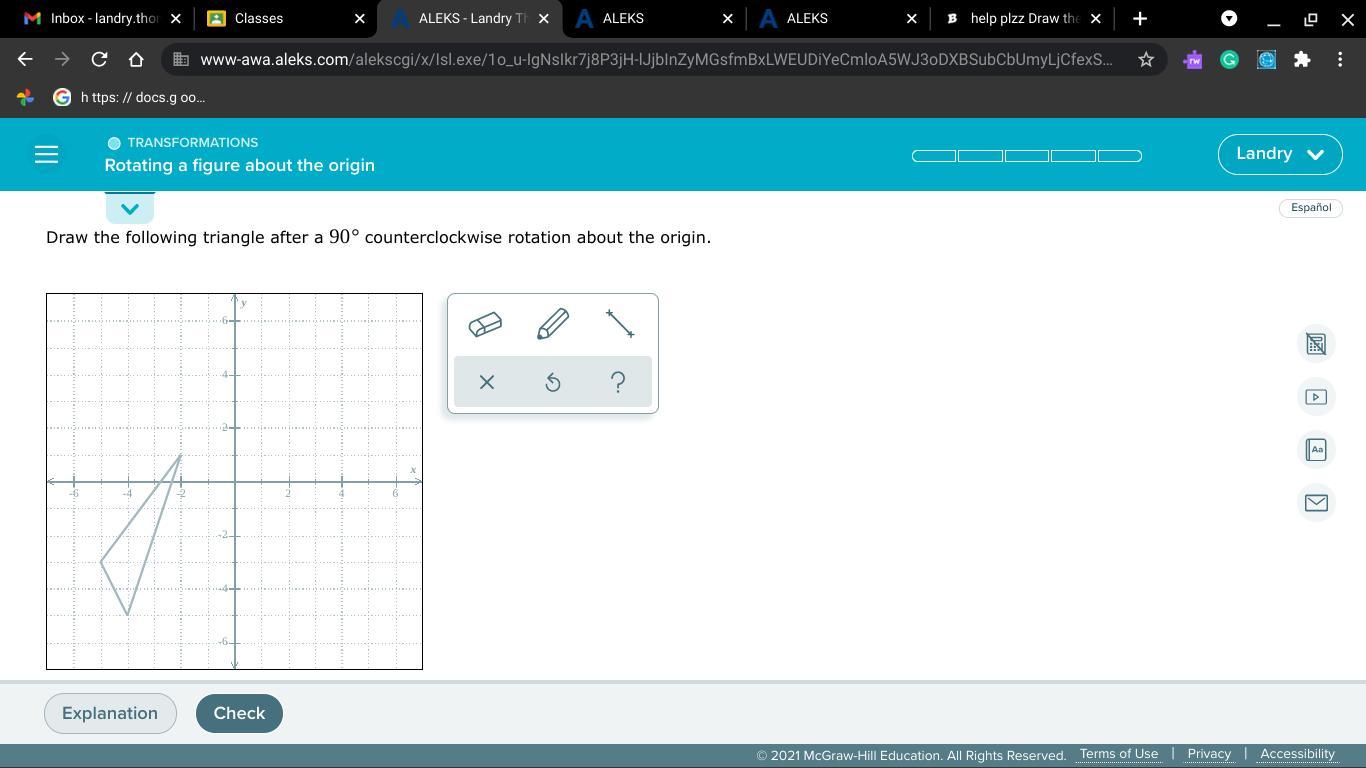
Task: Undo the last drawing action
Action: [553, 382]
